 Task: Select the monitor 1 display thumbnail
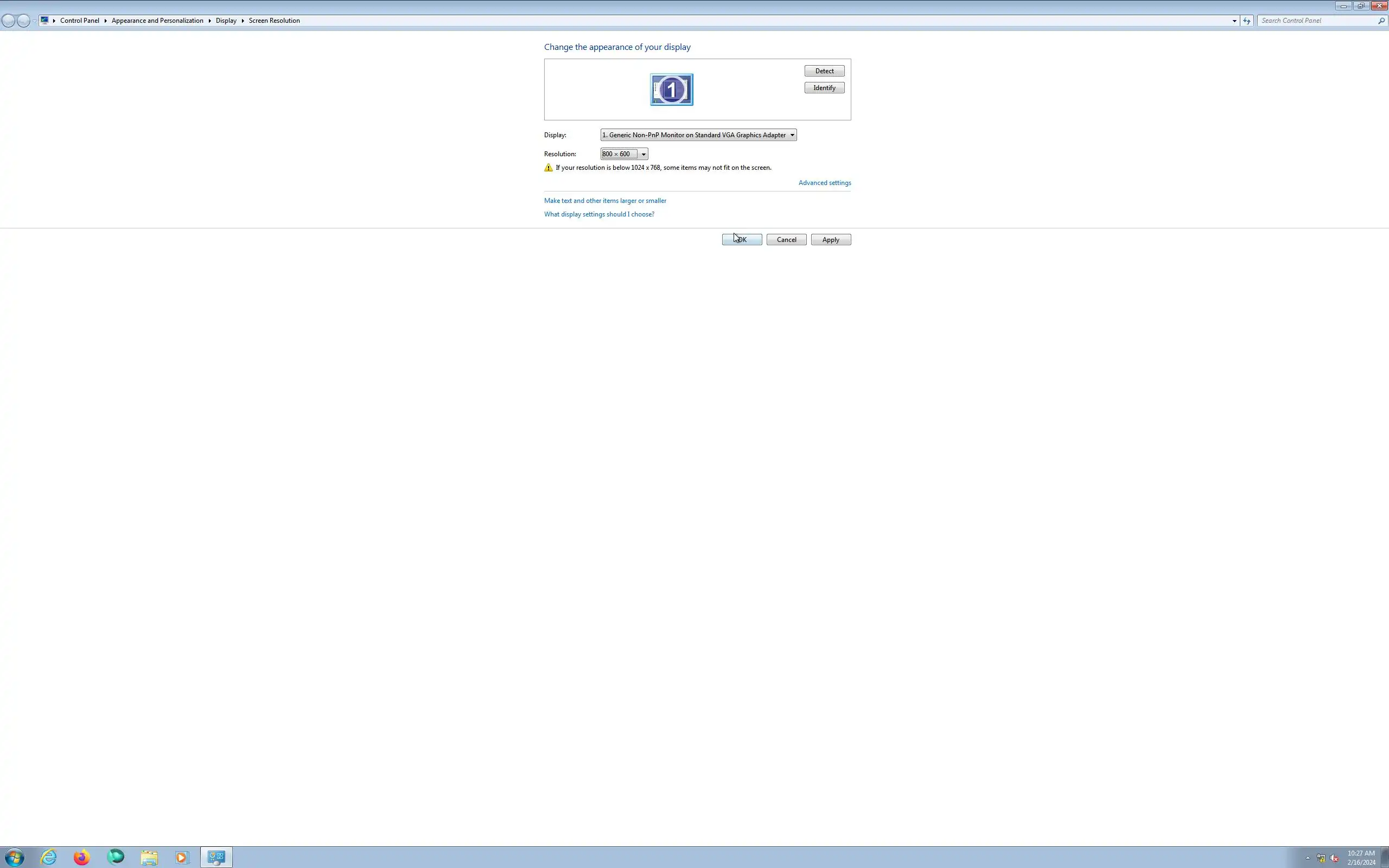tap(671, 90)
